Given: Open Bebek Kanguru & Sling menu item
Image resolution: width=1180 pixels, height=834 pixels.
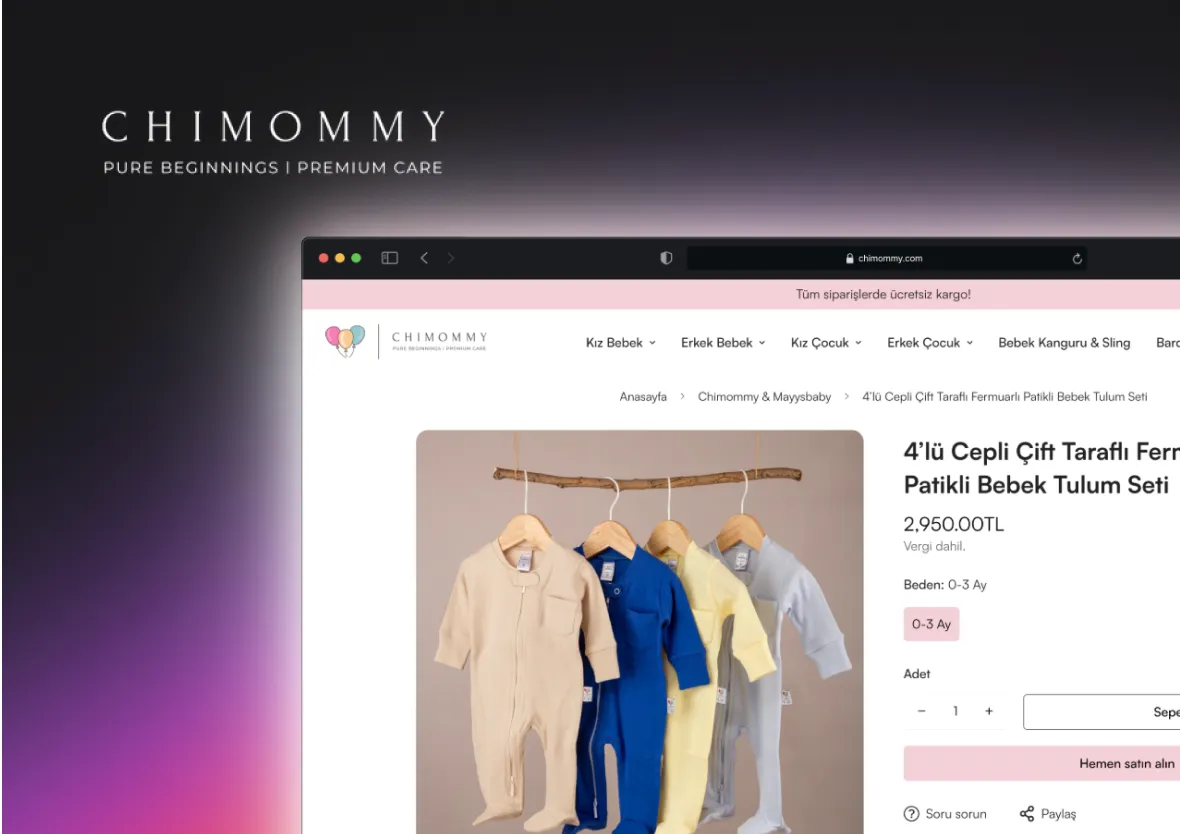Looking at the screenshot, I should (x=1064, y=342).
